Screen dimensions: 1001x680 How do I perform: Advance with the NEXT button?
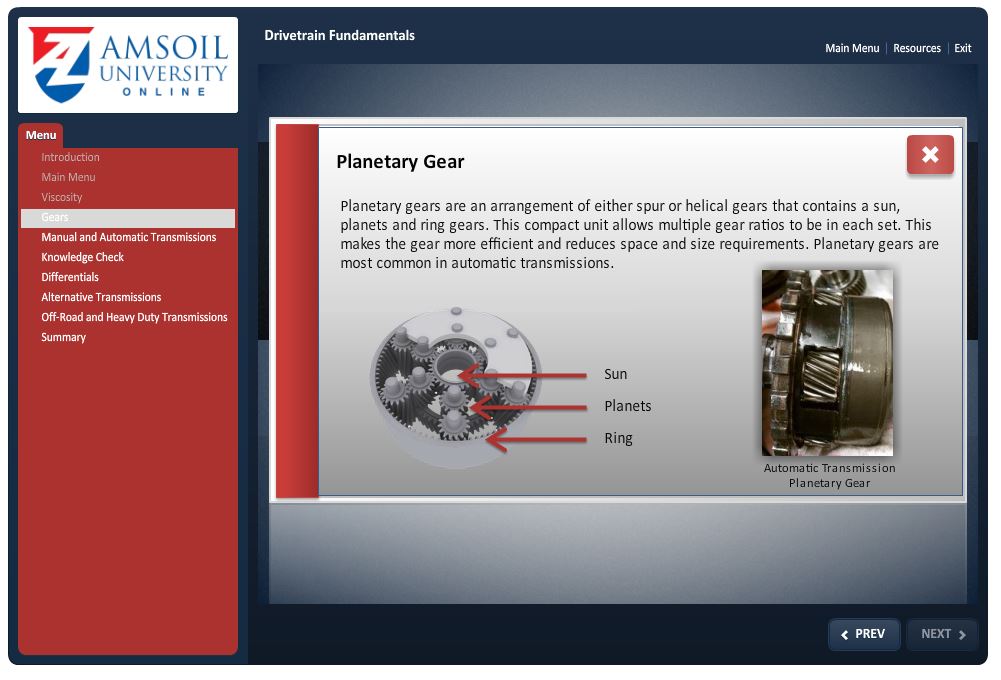pyautogui.click(x=942, y=634)
